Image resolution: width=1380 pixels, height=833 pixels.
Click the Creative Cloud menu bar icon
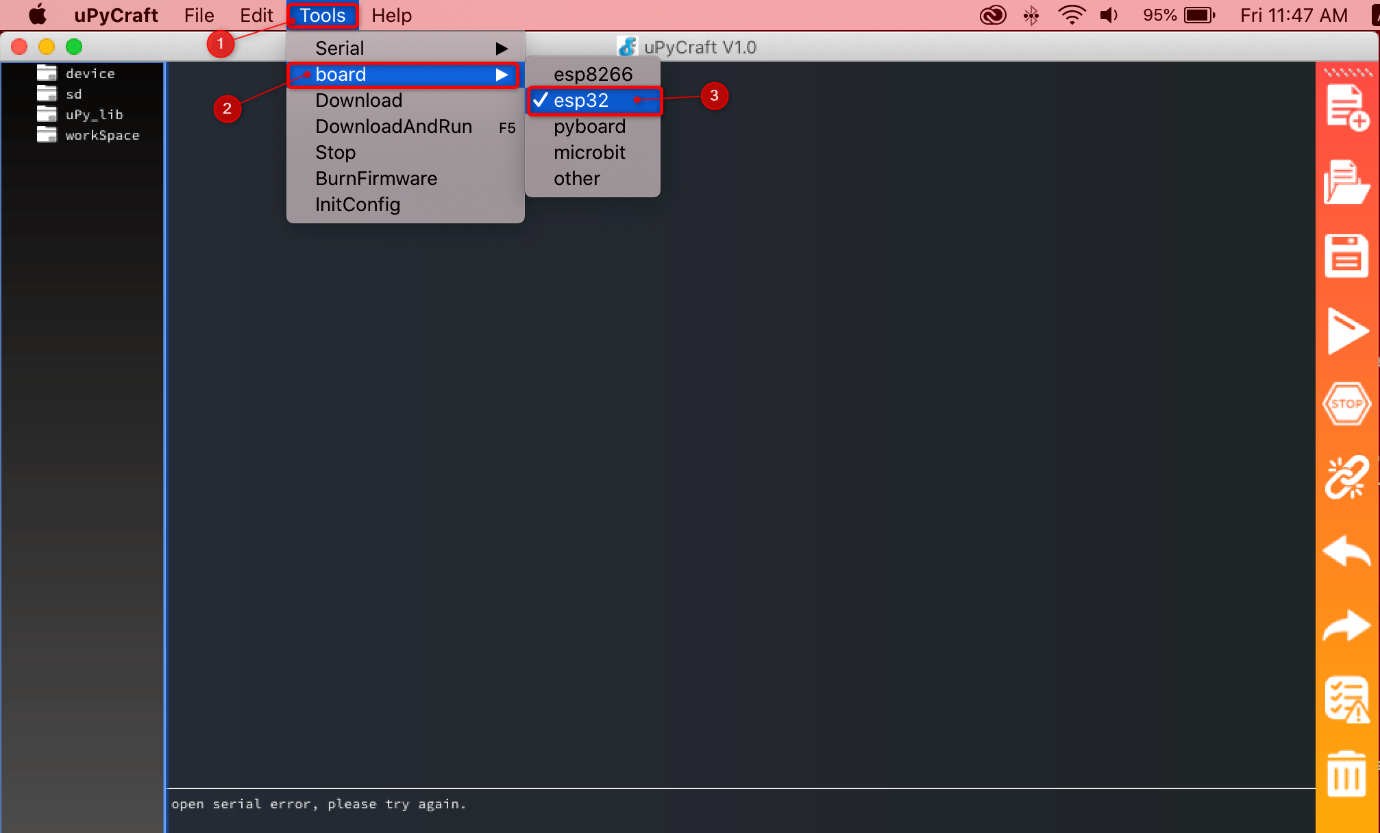[x=992, y=15]
